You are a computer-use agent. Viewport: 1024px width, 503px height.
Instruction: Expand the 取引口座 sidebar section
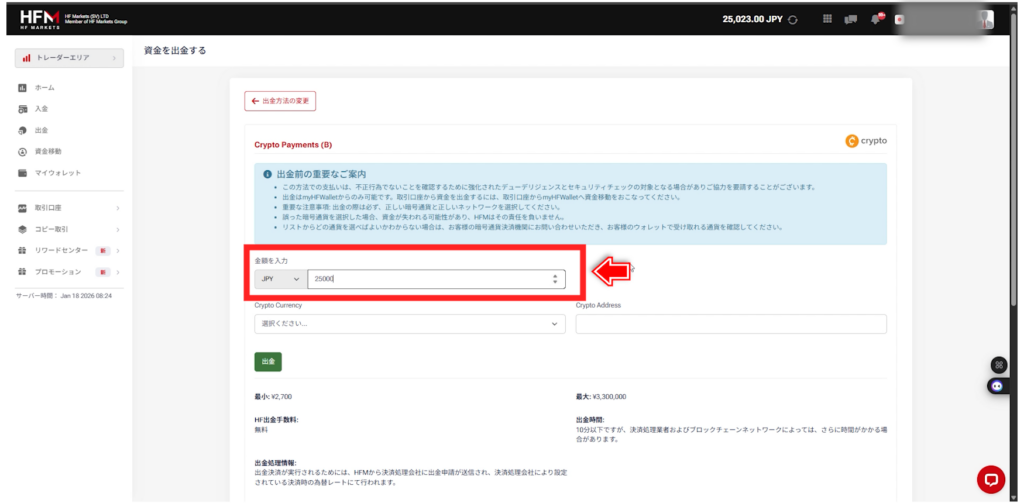[x=68, y=208]
